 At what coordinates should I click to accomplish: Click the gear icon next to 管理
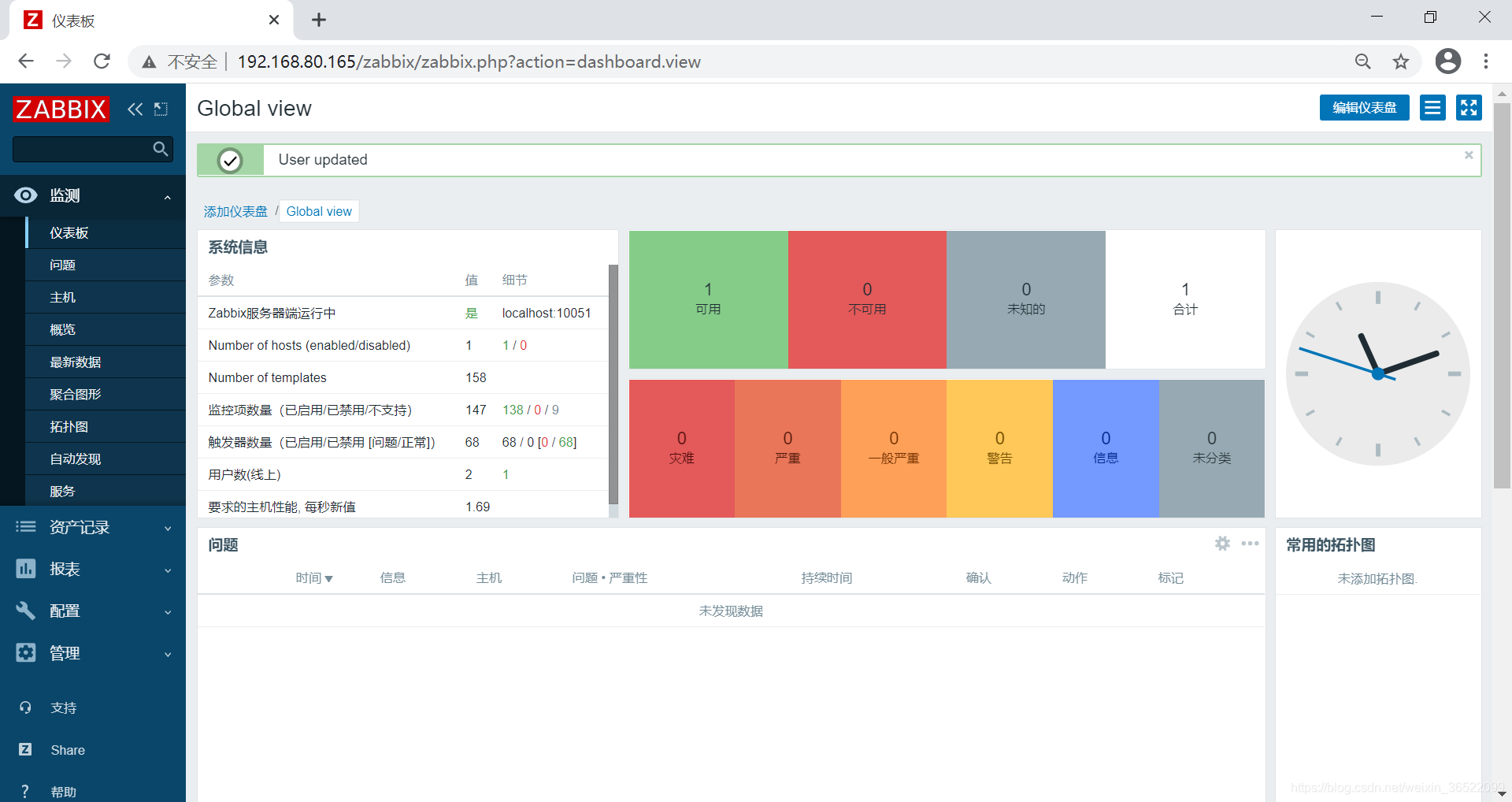[25, 653]
